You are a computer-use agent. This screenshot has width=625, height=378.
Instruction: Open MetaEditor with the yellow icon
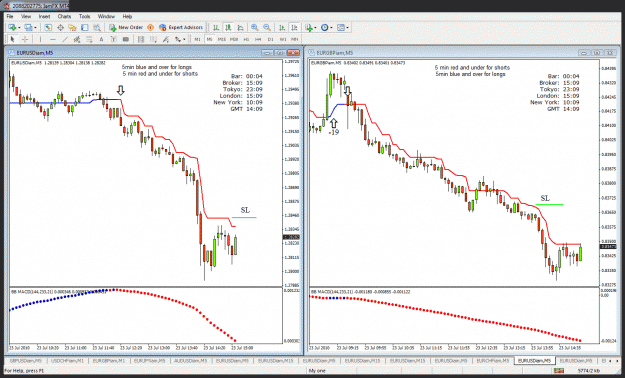click(x=150, y=28)
